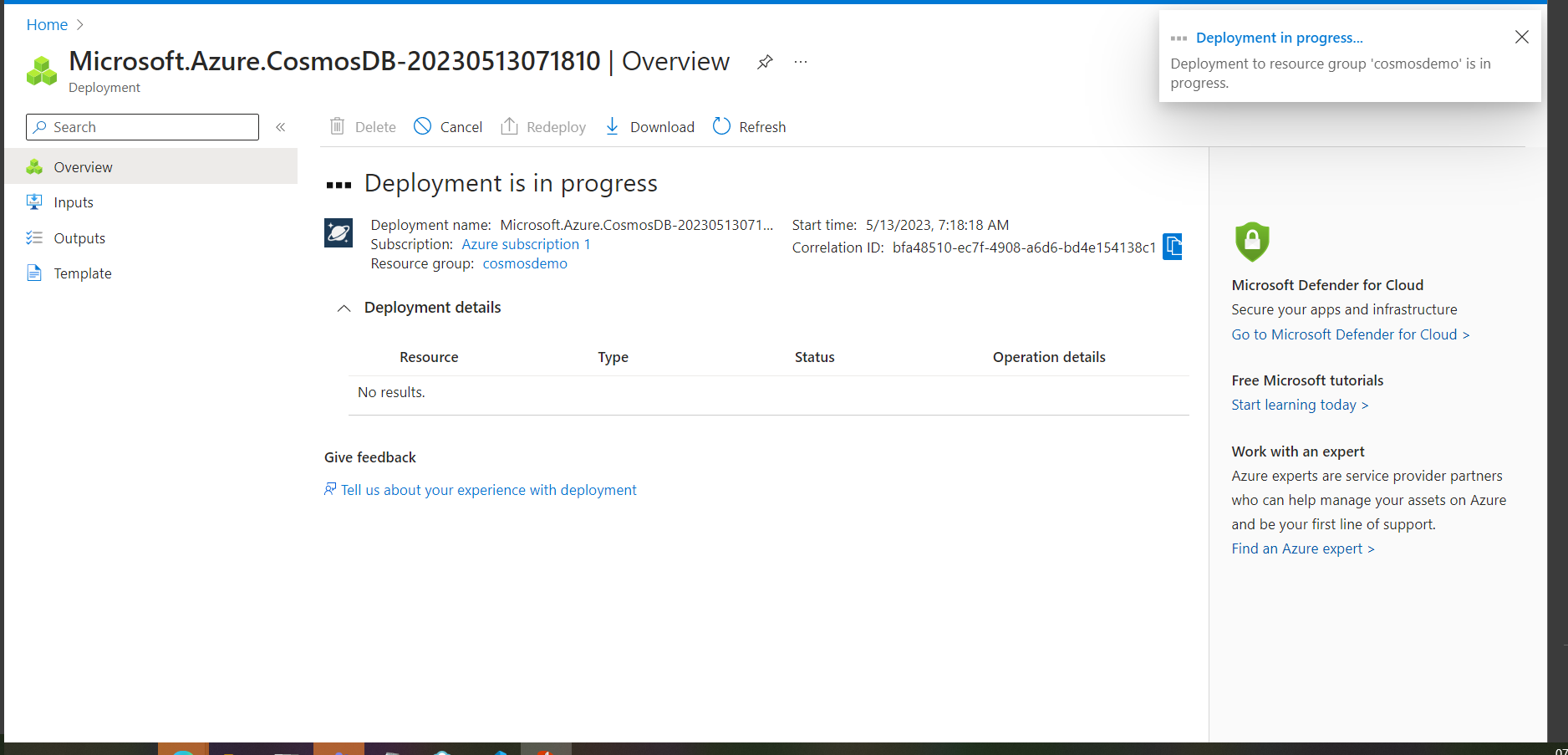This screenshot has width=1568, height=755.
Task: Open the Inputs menu item
Action: click(x=150, y=202)
